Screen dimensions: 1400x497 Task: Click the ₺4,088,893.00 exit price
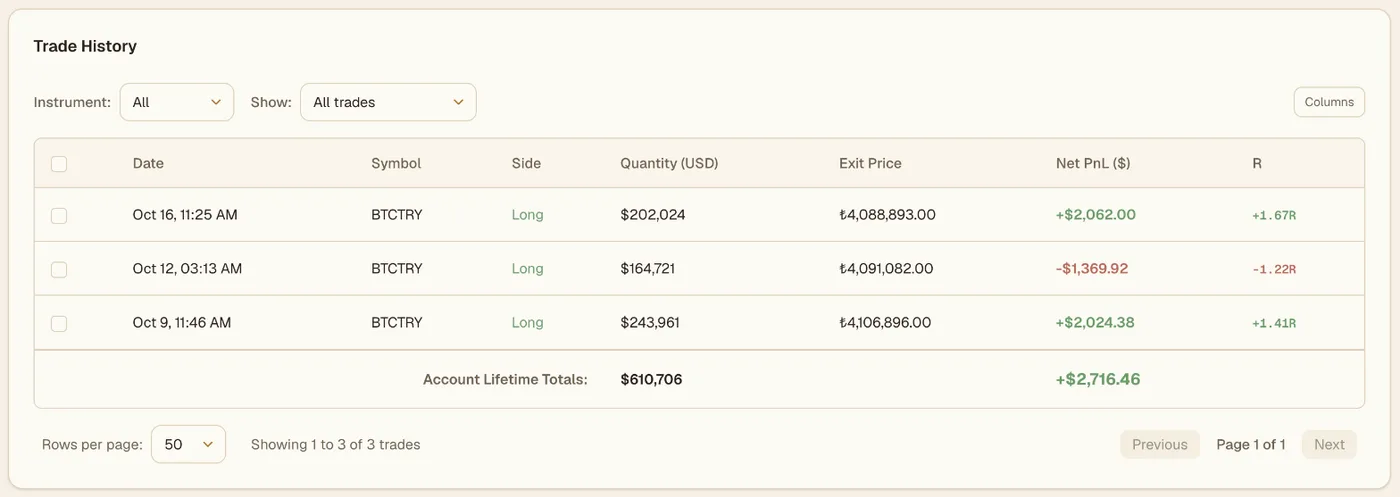[x=887, y=215]
